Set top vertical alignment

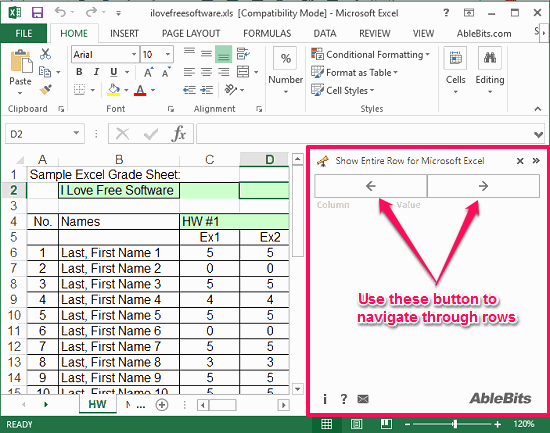coord(189,53)
